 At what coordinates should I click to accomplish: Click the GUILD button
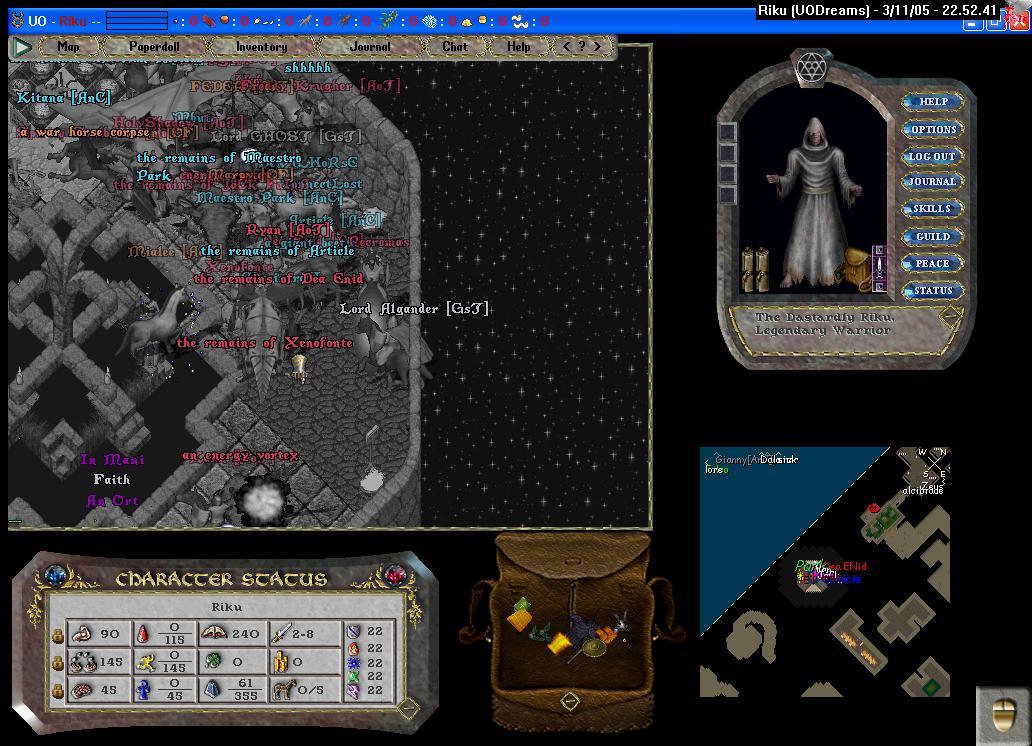(x=932, y=236)
